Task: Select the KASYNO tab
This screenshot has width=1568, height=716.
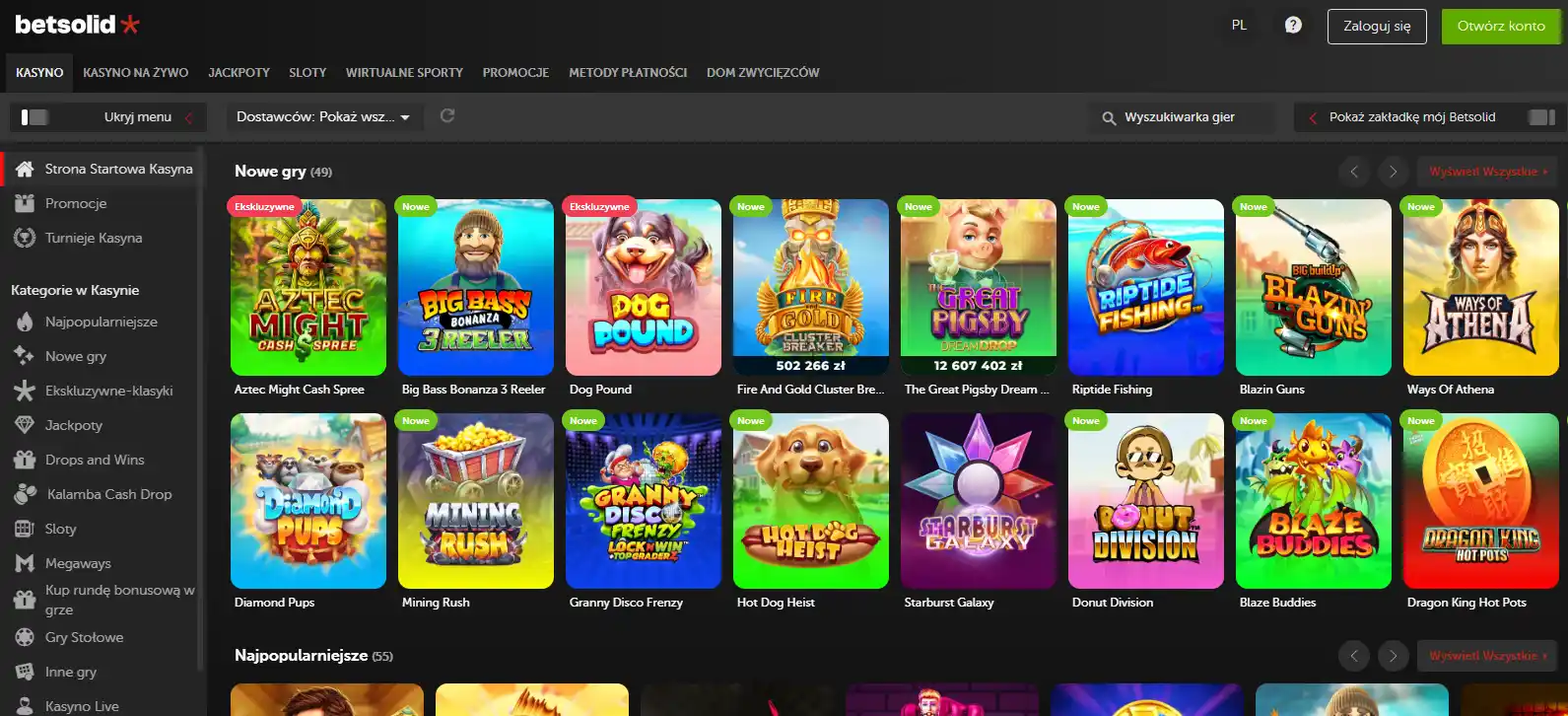Action: click(39, 73)
